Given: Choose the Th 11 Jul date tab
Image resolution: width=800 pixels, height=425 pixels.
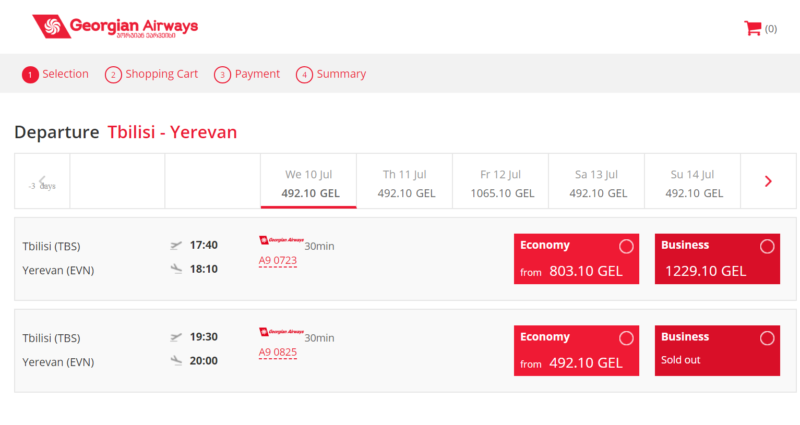Looking at the screenshot, I should (x=404, y=182).
